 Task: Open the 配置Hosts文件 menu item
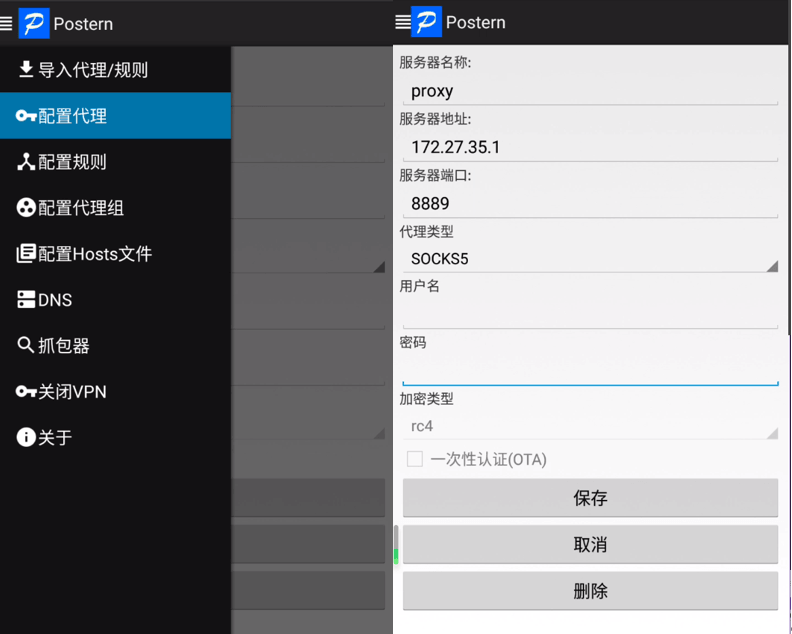pos(94,254)
